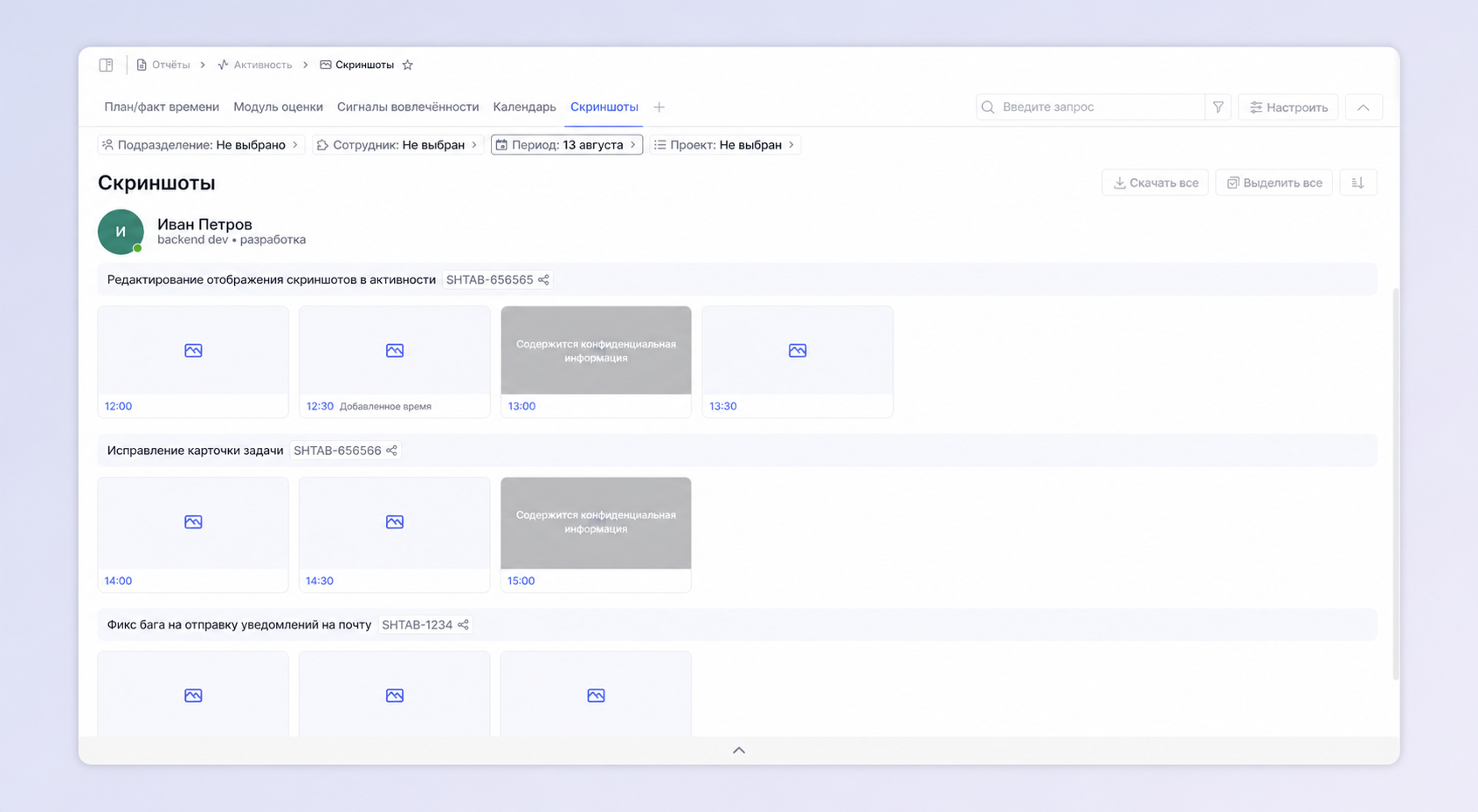Viewport: 1478px width, 812px height.
Task: Switch to Календарь tab
Action: (x=524, y=107)
